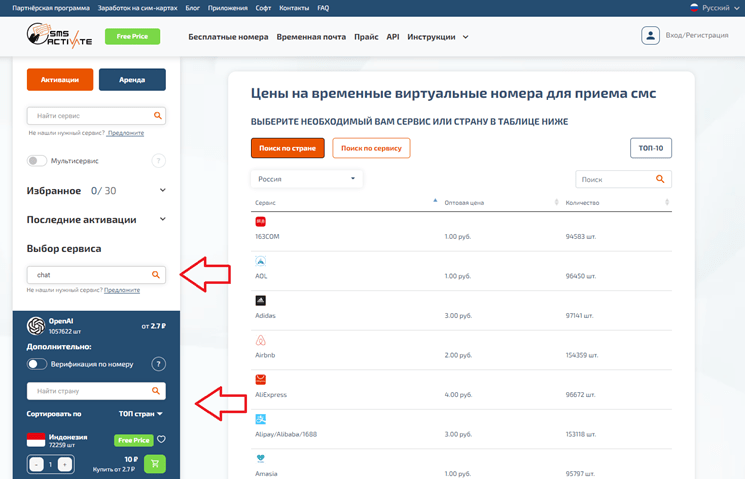Click the SMS Activate logo

[x=59, y=36]
